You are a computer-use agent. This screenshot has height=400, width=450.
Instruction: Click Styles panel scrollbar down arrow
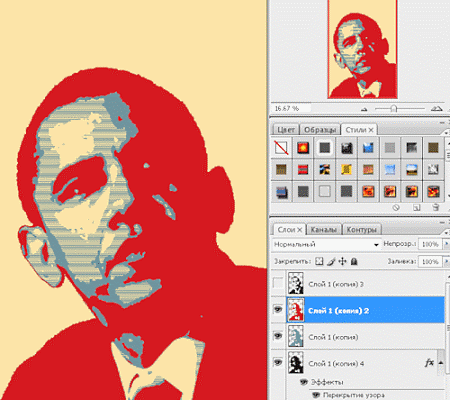pyautogui.click(x=448, y=197)
